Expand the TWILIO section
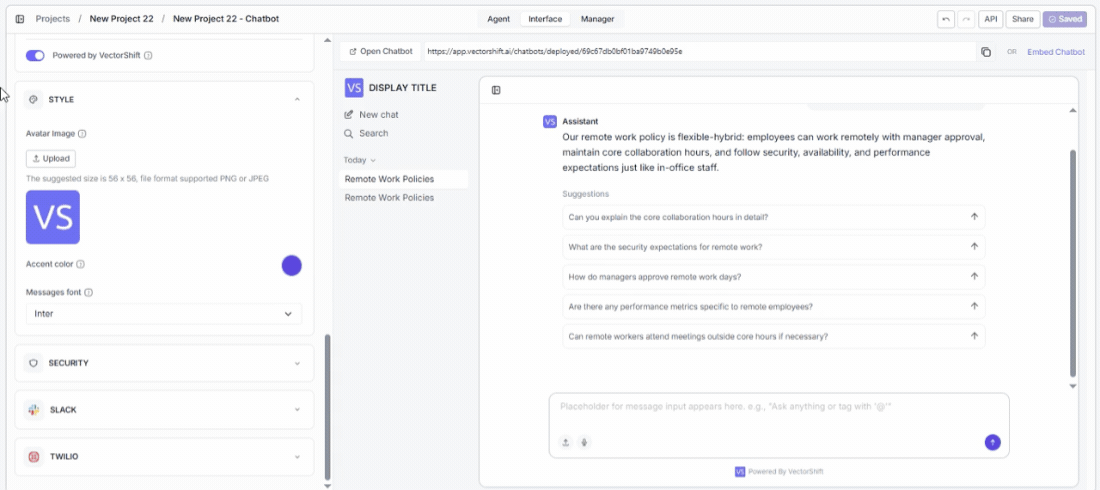The width and height of the screenshot is (1100, 490). click(x=164, y=456)
